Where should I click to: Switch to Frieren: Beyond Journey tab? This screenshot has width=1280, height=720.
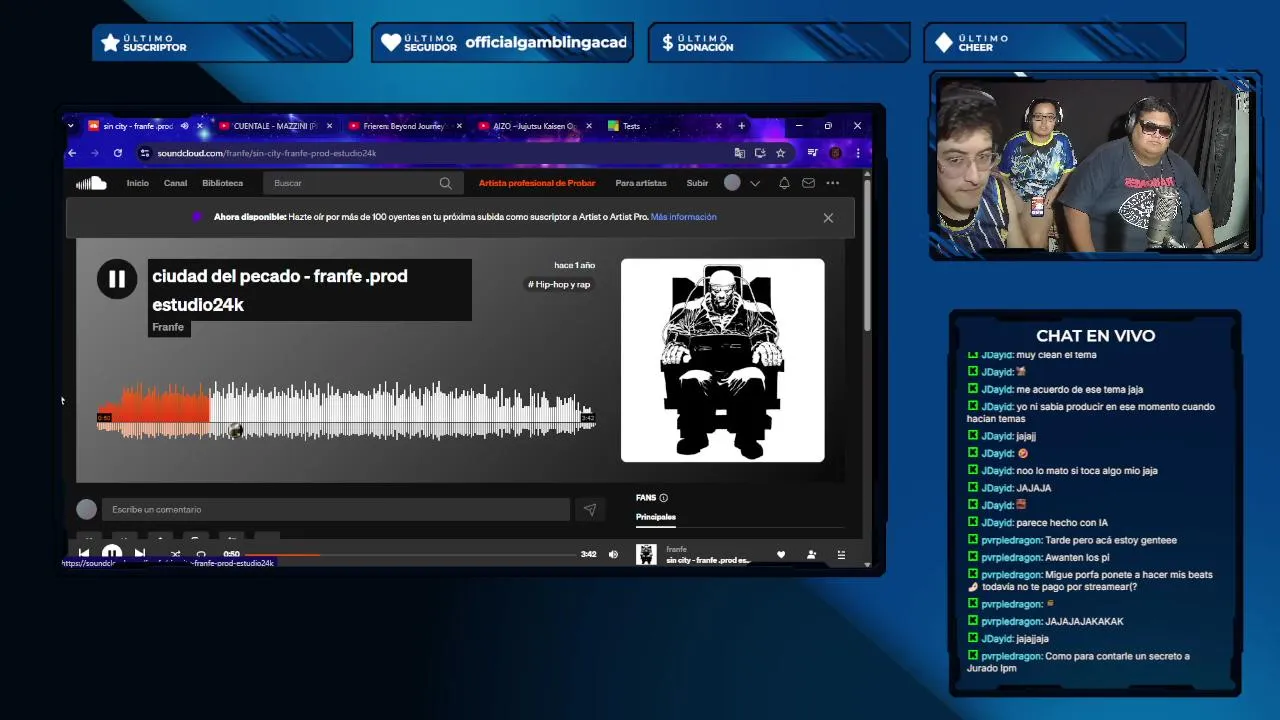(x=403, y=126)
